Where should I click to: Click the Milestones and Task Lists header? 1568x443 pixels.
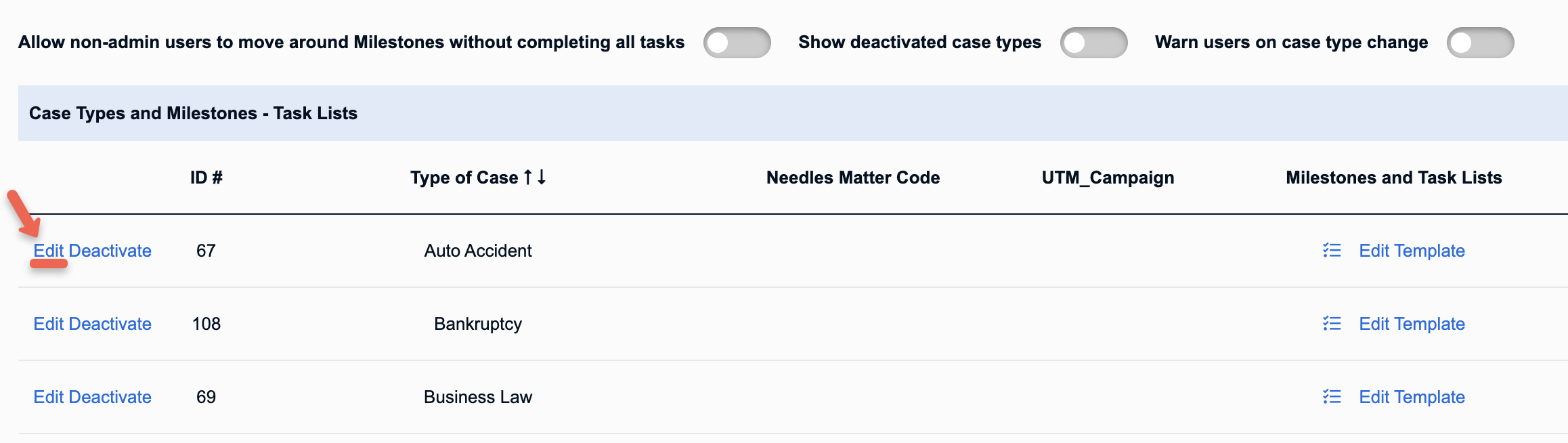tap(1394, 177)
